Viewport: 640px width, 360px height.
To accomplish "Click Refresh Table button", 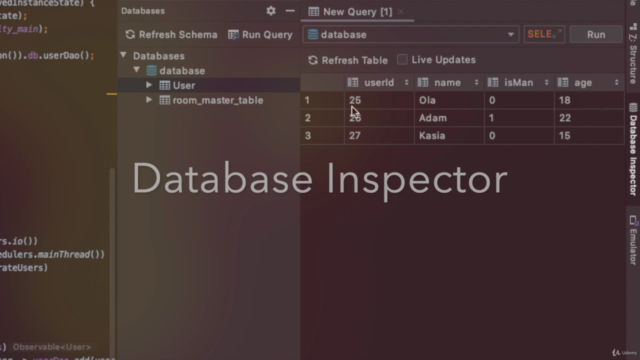I will pyautogui.click(x=348, y=60).
